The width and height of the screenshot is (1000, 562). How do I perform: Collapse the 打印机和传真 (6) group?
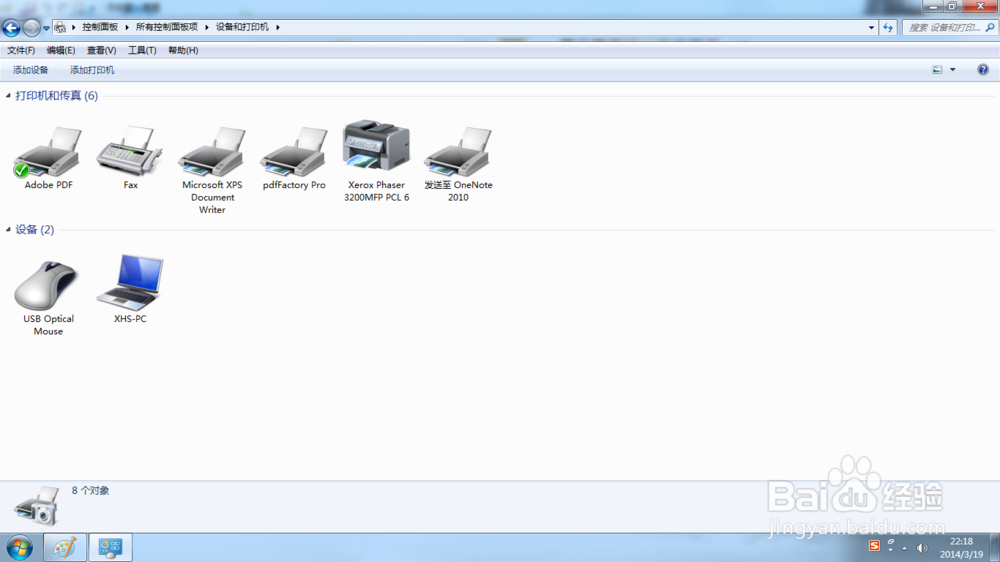point(8,96)
